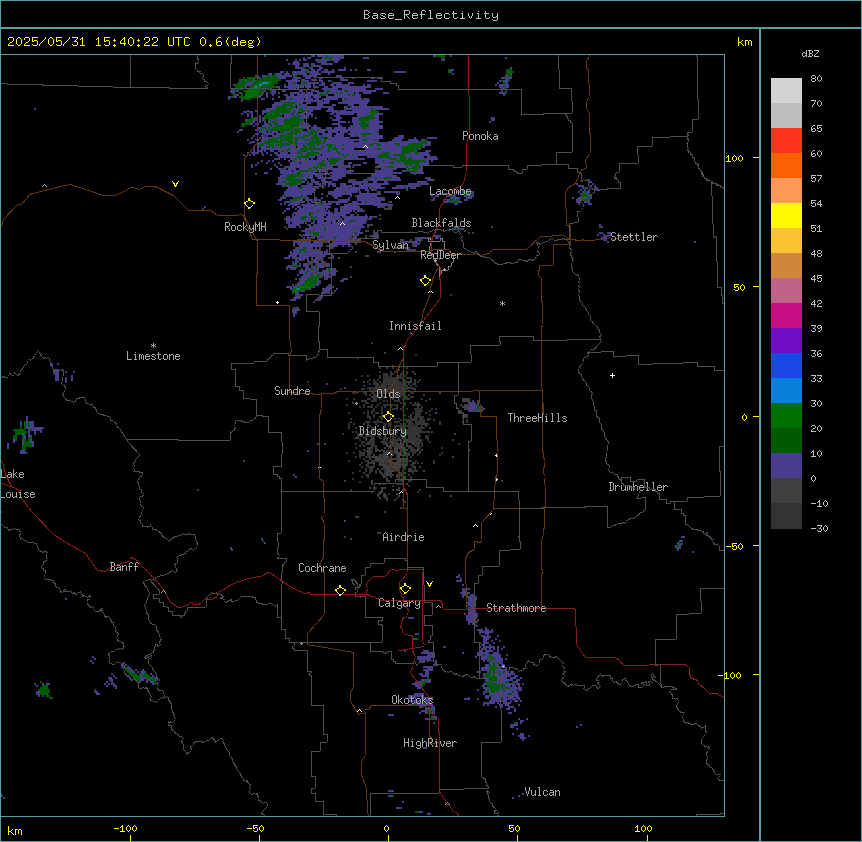Image resolution: width=862 pixels, height=842 pixels.
Task: Select the slate purple 0-10 dBZ swatch
Action: point(786,466)
